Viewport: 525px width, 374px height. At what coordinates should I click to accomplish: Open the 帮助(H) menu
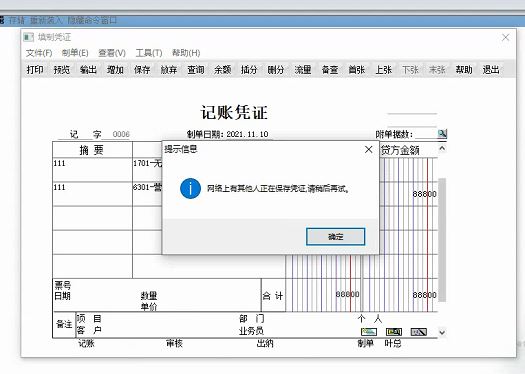point(186,53)
